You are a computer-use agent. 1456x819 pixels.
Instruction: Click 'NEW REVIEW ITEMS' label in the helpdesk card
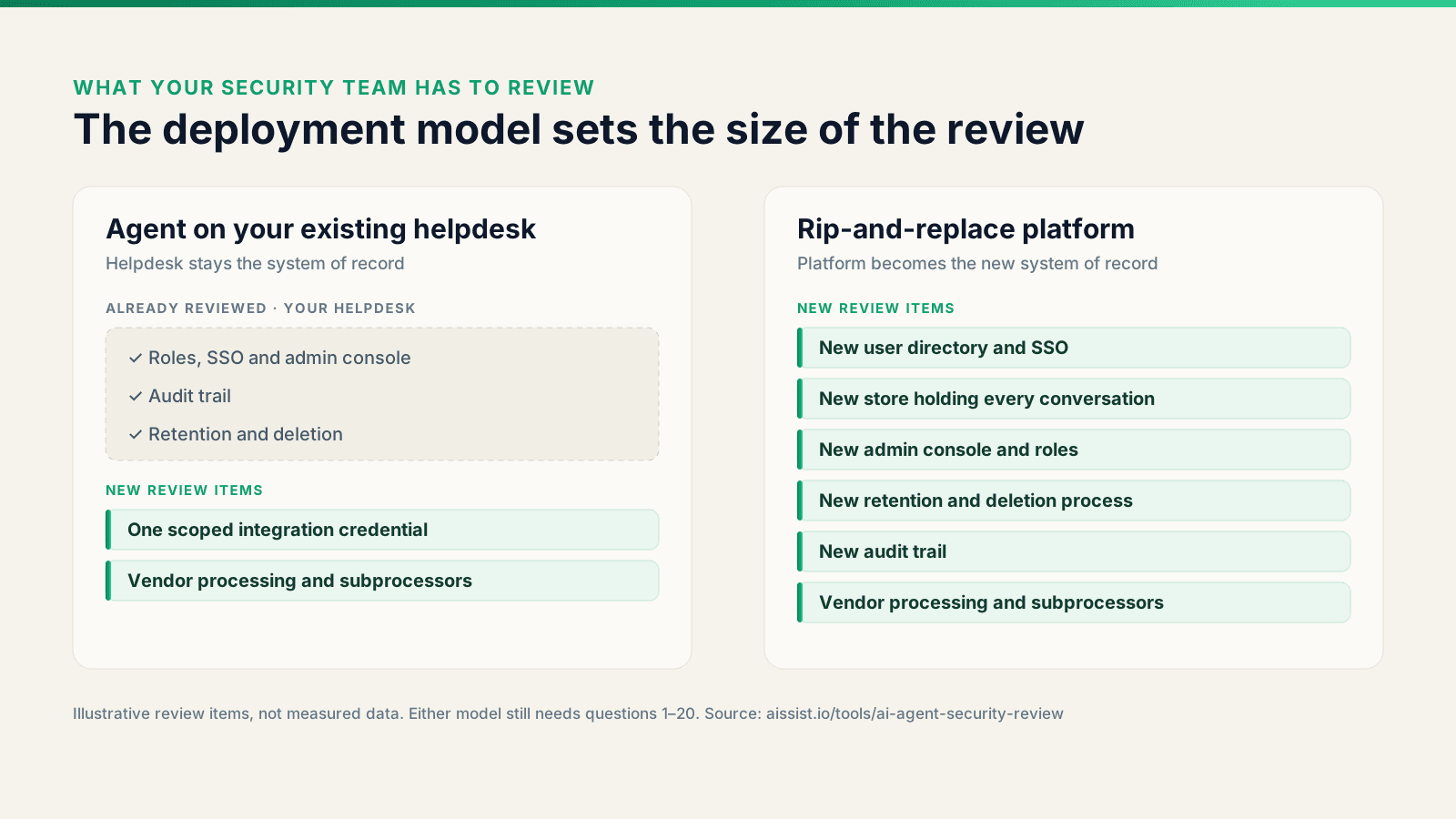coord(184,490)
